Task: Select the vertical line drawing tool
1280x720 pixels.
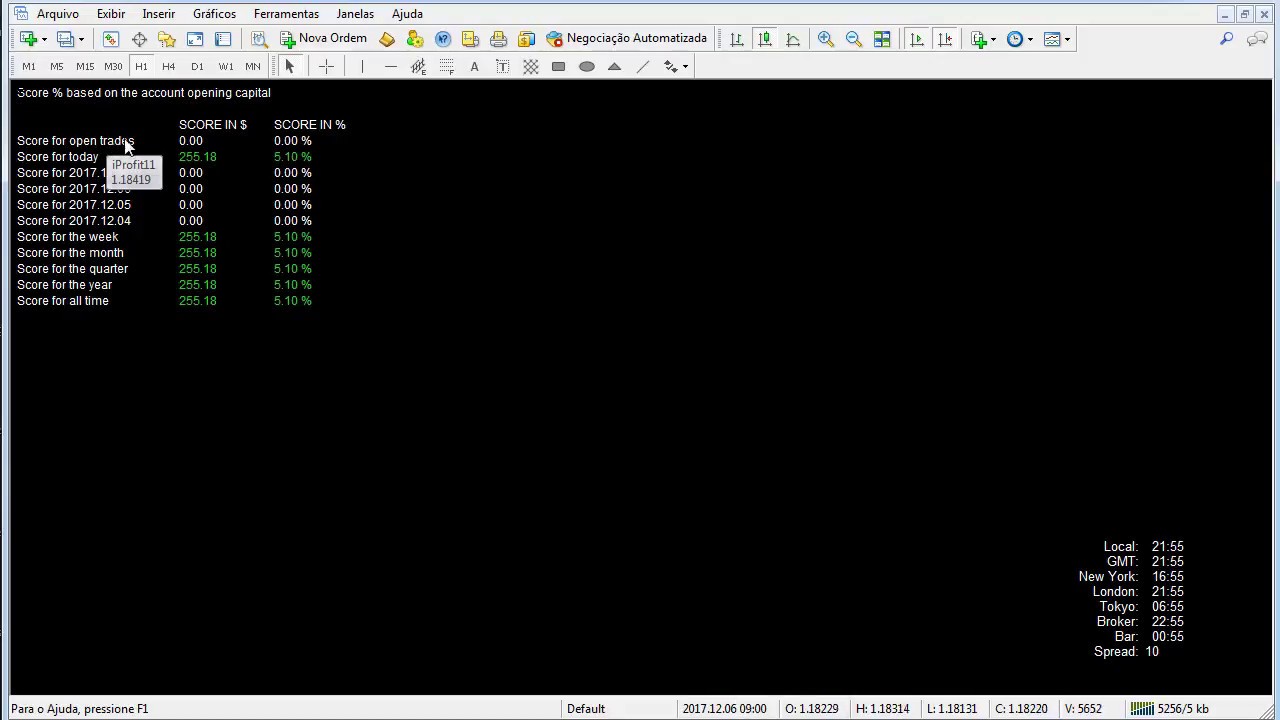Action: (x=362, y=67)
